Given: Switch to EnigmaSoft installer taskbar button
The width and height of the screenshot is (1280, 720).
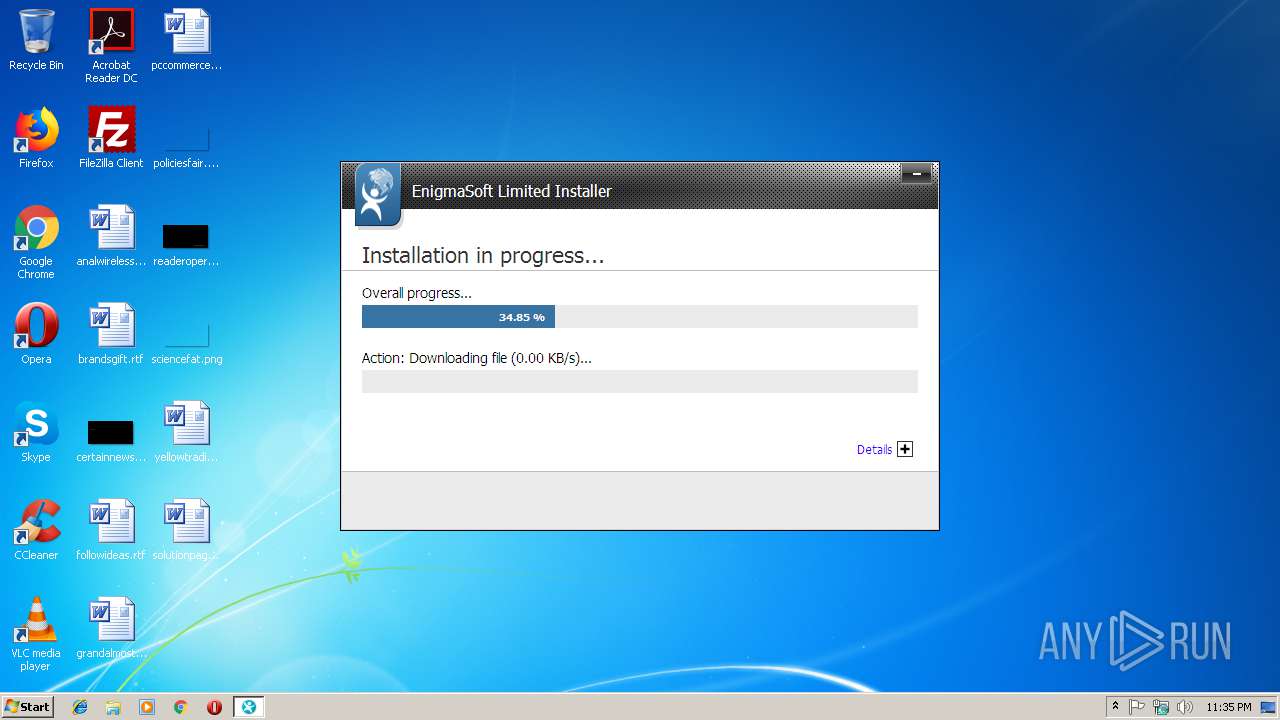Looking at the screenshot, I should 248,707.
